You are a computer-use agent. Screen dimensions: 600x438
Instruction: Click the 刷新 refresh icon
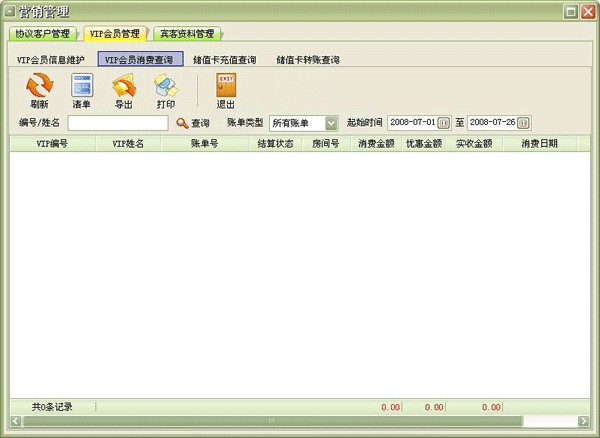(x=39, y=87)
